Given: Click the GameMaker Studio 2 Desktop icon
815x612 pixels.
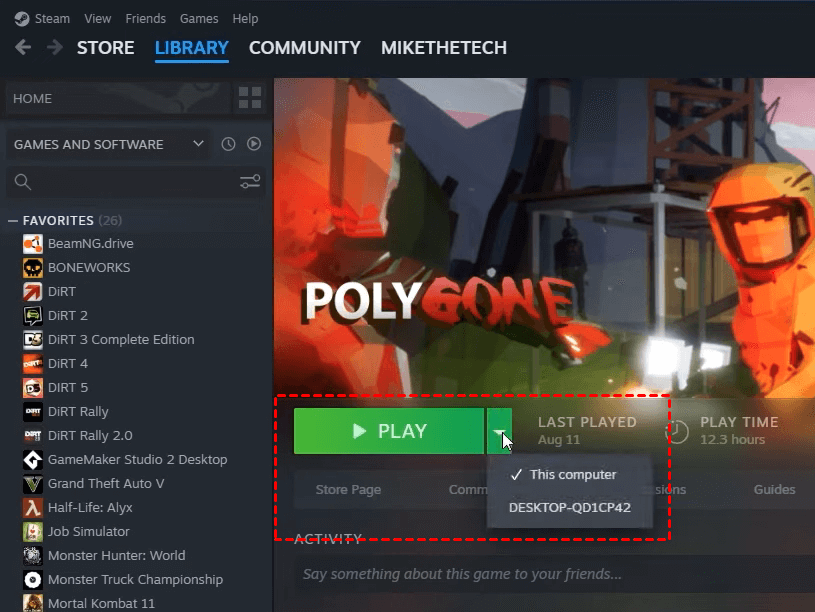Looking at the screenshot, I should pos(33,460).
